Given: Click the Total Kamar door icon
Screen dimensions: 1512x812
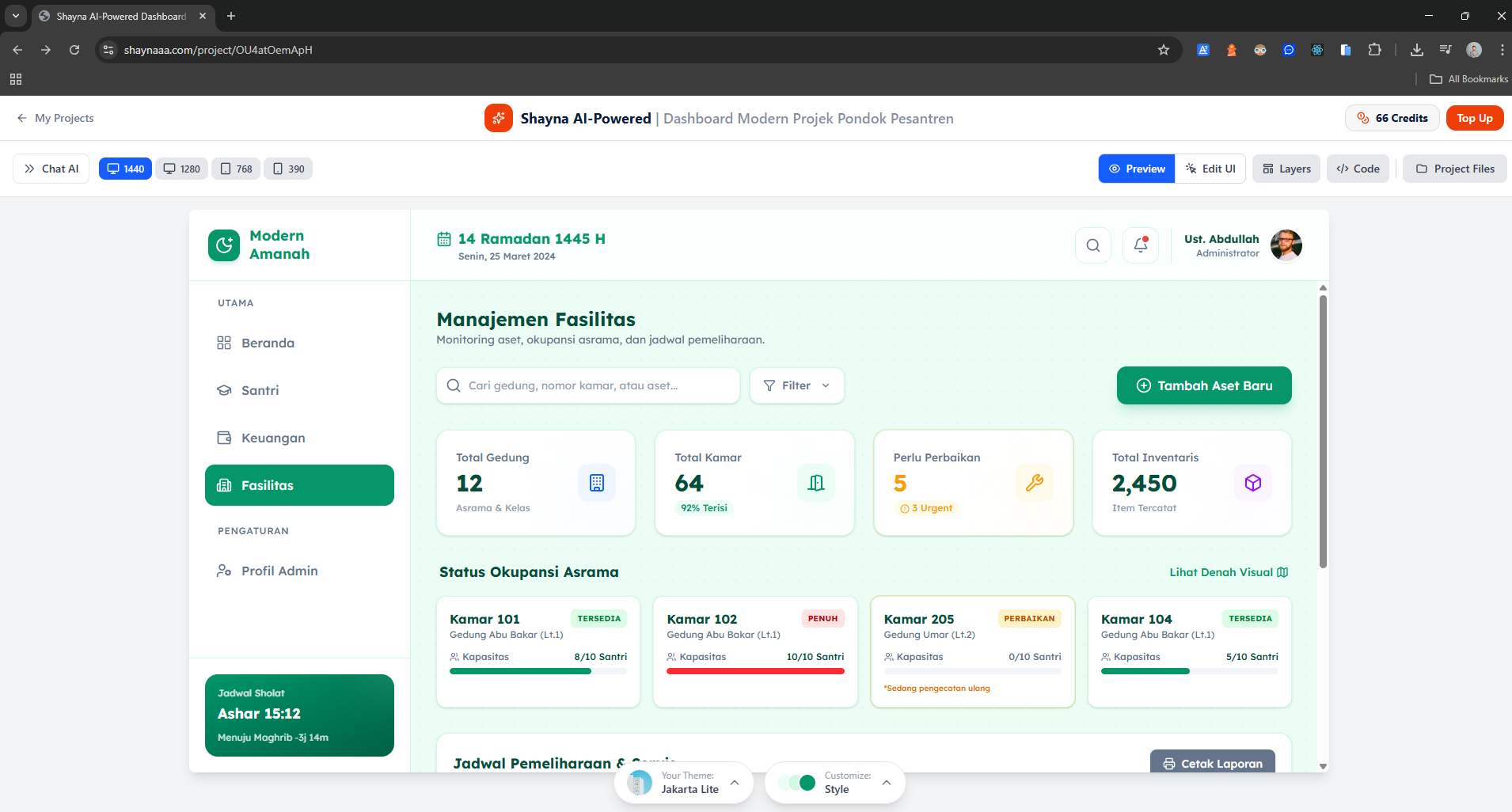Looking at the screenshot, I should (x=815, y=483).
